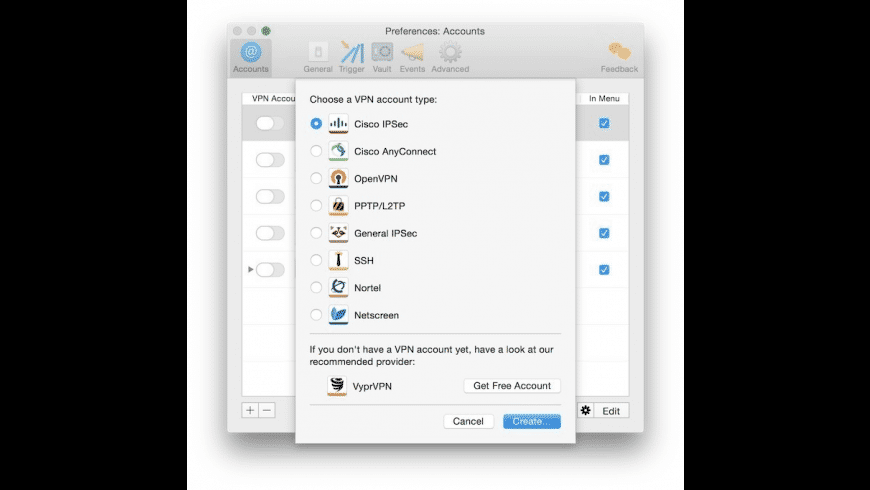Click the OpenVPN keyhole icon

pos(338,178)
